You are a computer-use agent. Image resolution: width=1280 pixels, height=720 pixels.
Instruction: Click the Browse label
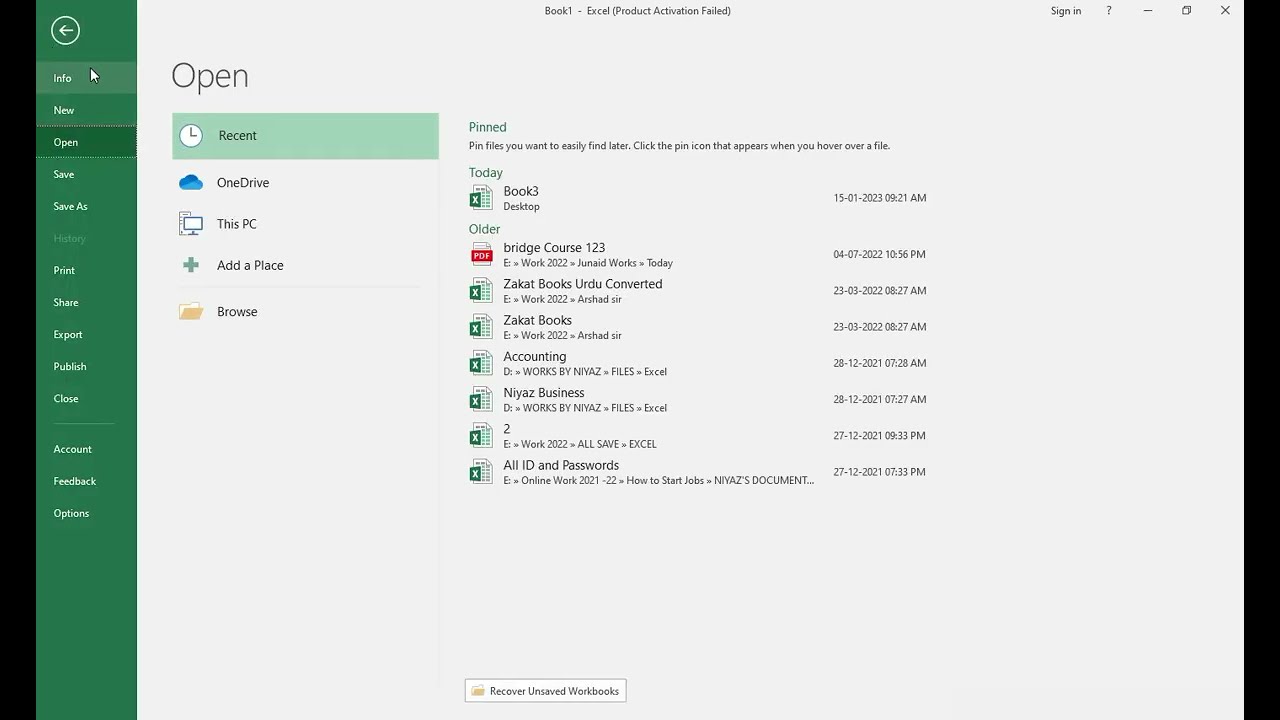click(237, 312)
